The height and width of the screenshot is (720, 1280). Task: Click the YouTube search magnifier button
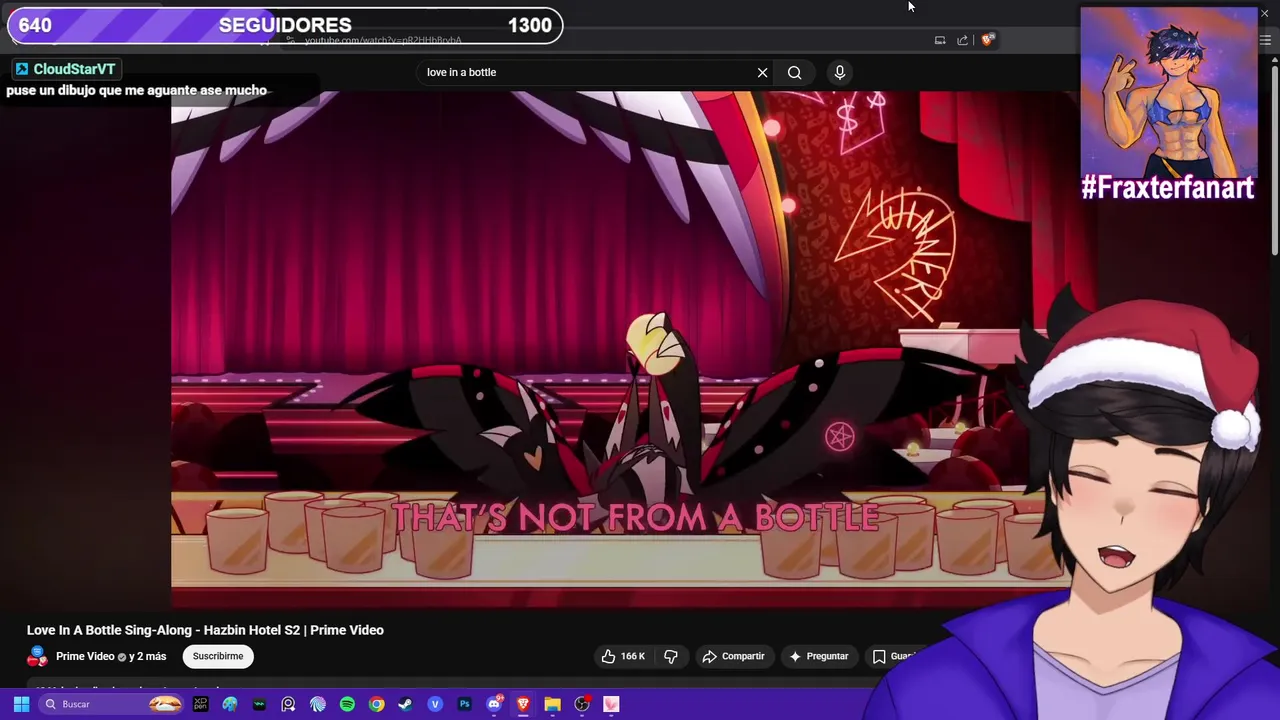(x=794, y=72)
